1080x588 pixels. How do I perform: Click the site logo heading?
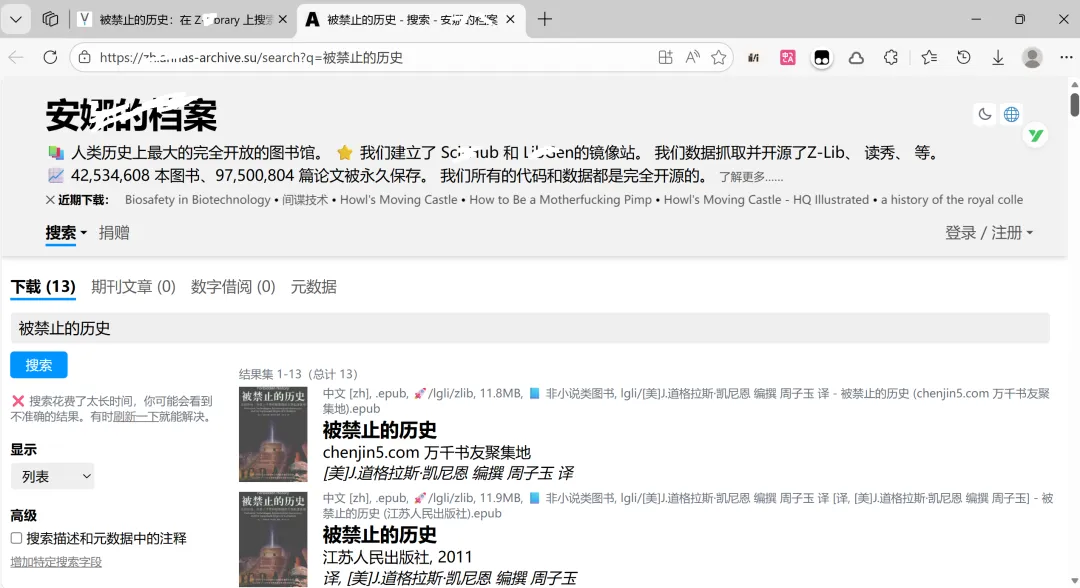click(x=131, y=114)
